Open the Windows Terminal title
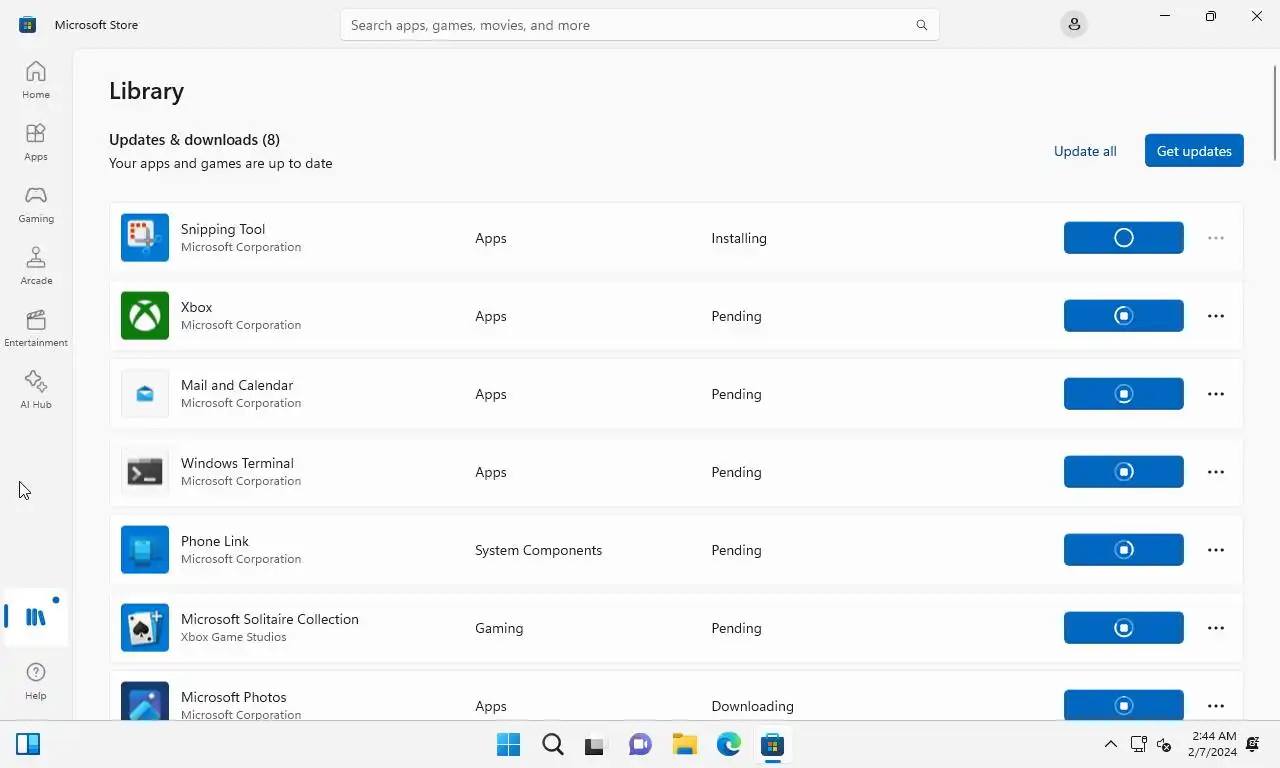The width and height of the screenshot is (1280, 768). pos(237,463)
